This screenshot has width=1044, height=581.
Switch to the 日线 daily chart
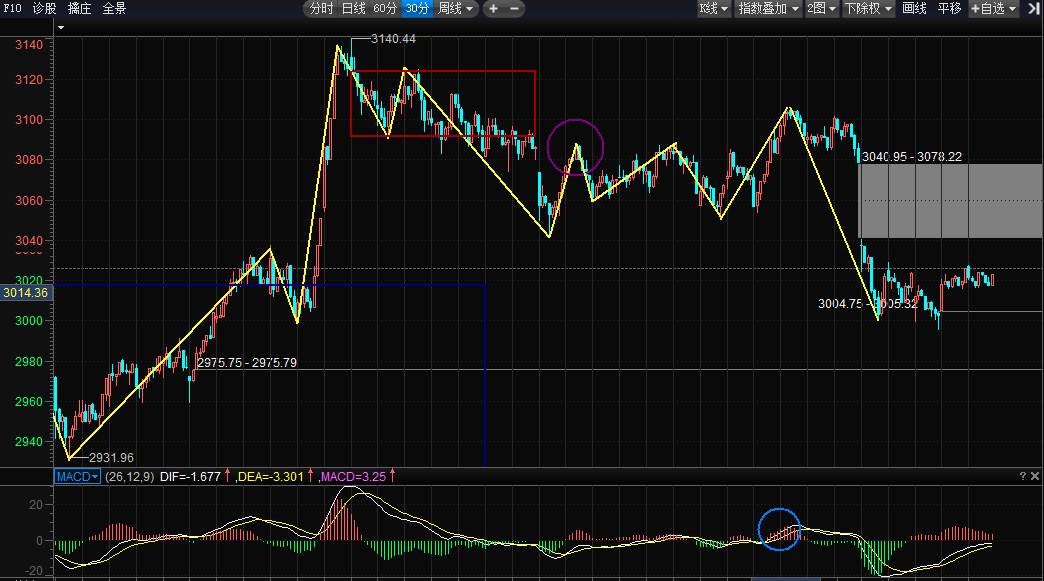tap(354, 9)
